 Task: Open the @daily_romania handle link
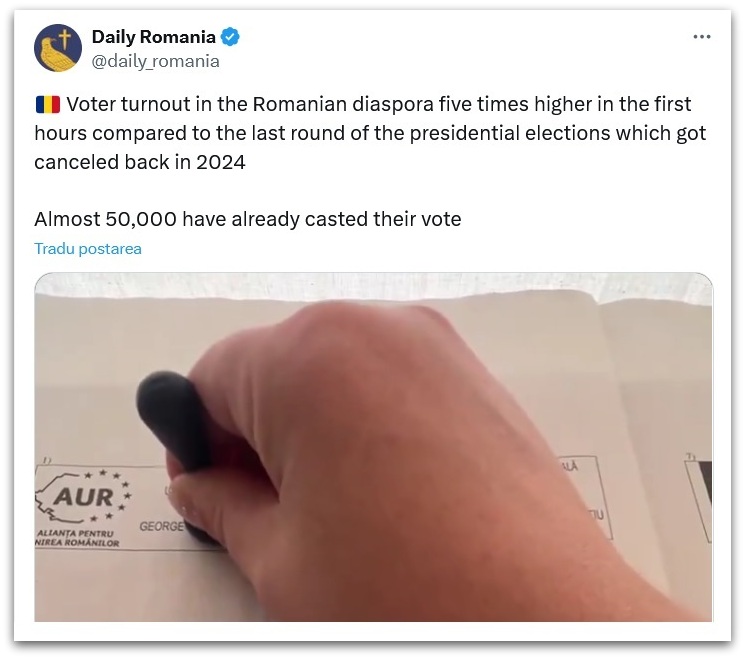[155, 61]
